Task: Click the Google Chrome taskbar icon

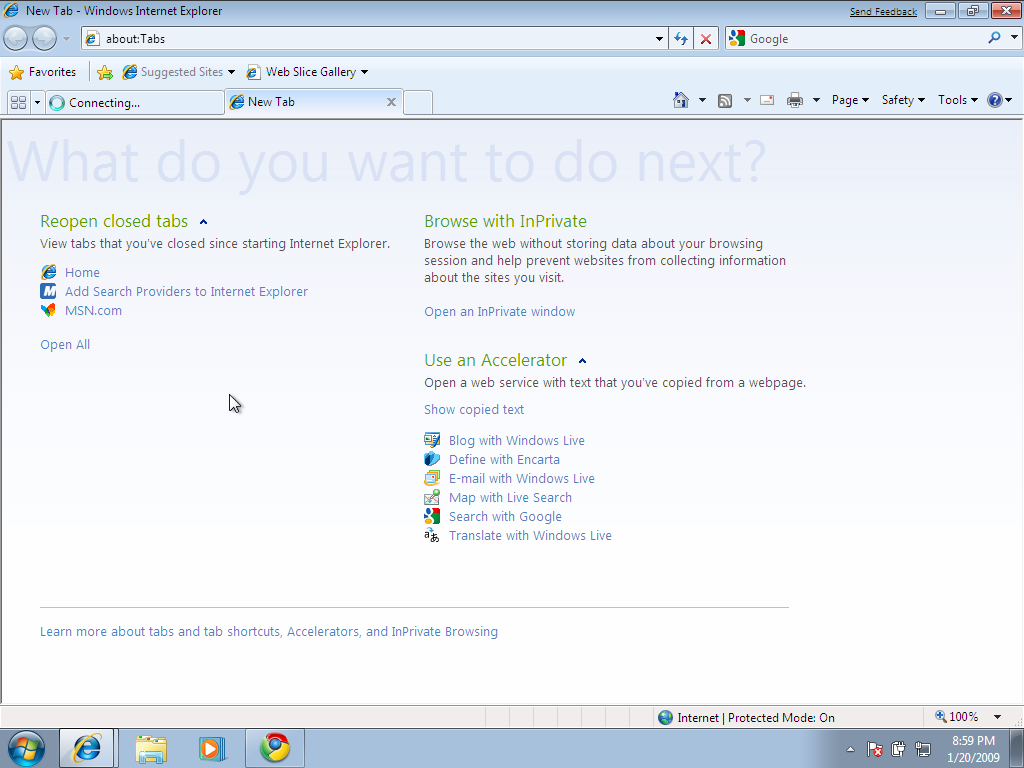Action: pyautogui.click(x=275, y=748)
